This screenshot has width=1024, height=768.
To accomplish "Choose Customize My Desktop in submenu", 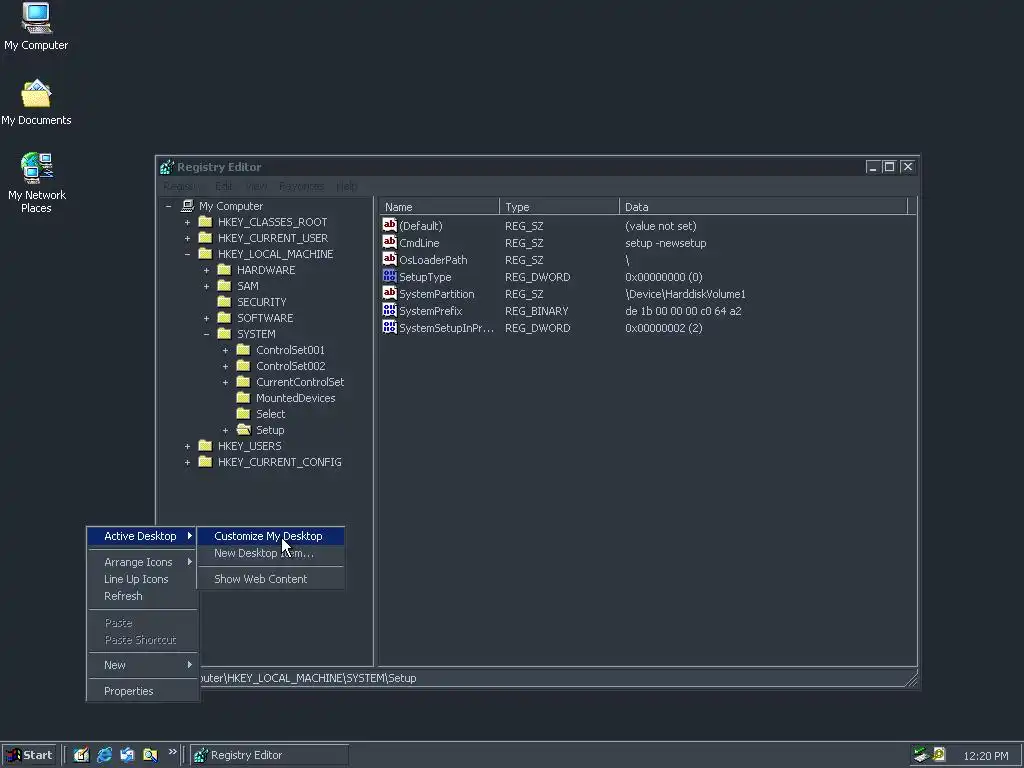I will pyautogui.click(x=270, y=536).
